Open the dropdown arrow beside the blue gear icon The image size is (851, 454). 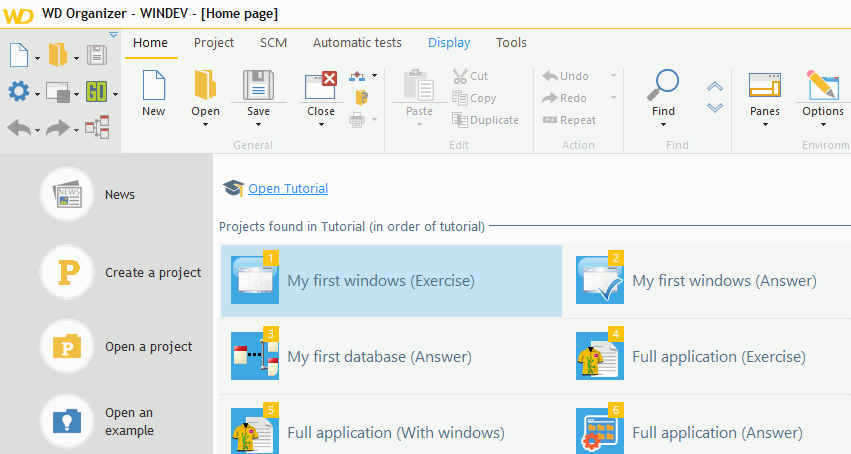[x=37, y=95]
